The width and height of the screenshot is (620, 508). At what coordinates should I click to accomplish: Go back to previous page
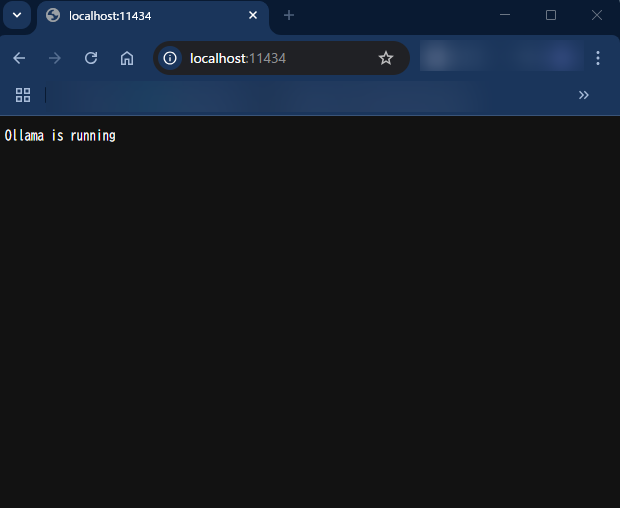click(19, 58)
